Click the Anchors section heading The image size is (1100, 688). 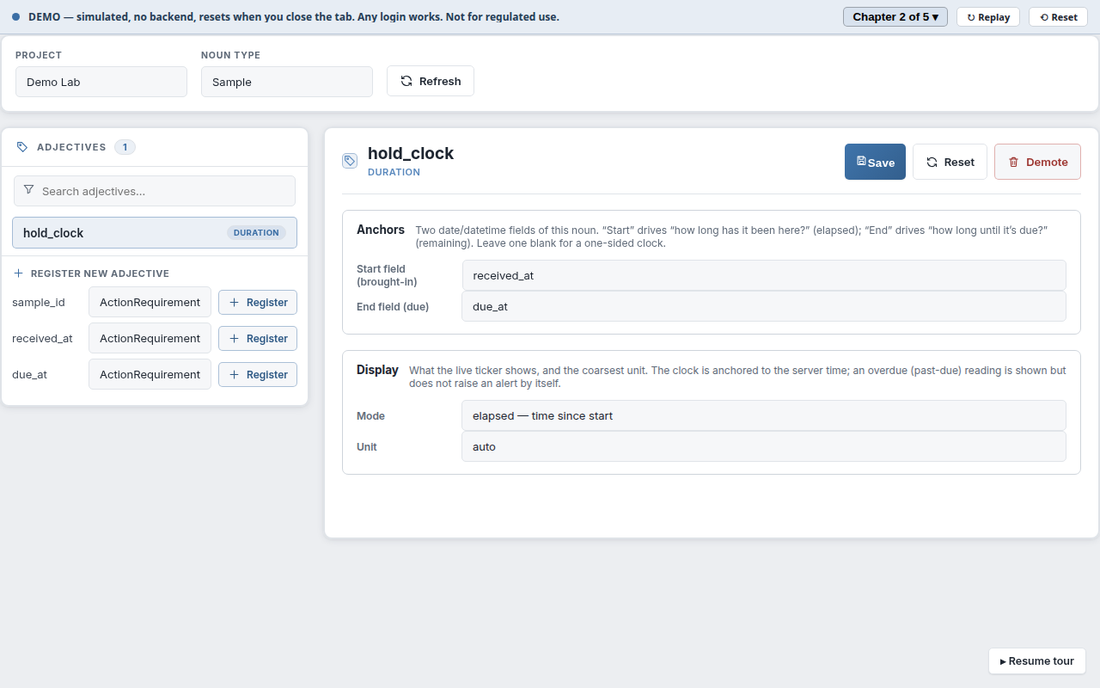pos(380,229)
